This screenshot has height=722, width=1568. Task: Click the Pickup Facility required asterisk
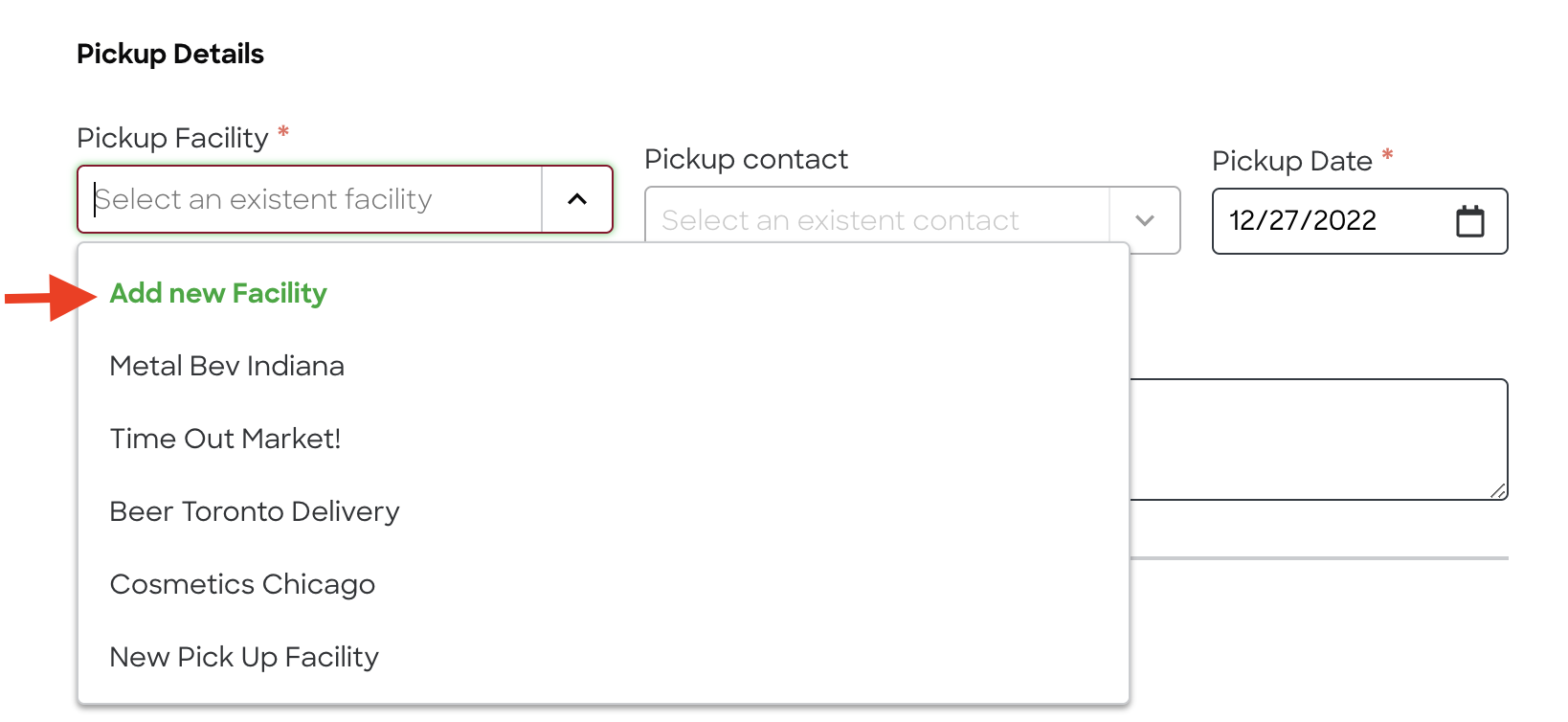click(283, 132)
